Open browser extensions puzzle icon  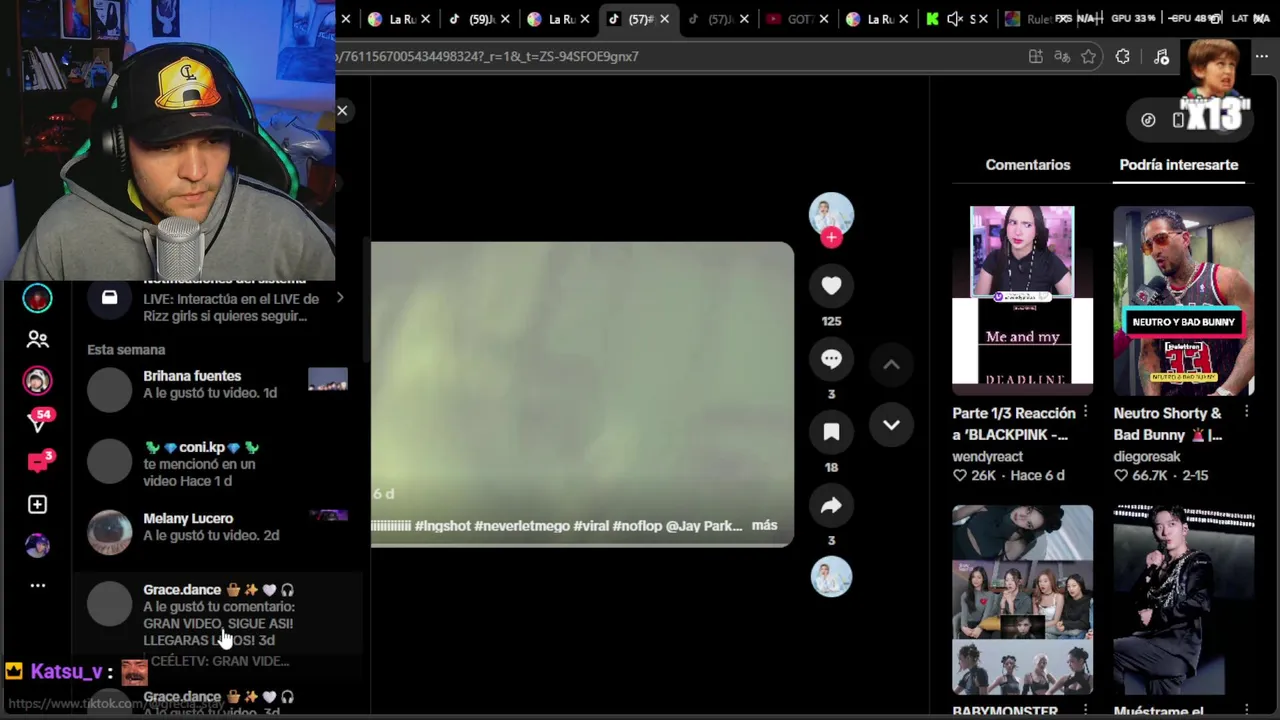tap(1123, 57)
